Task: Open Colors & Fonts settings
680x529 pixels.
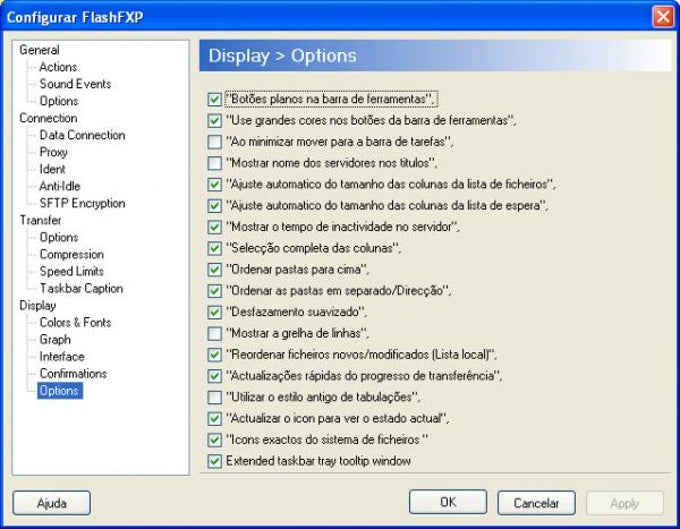Action: tap(75, 322)
